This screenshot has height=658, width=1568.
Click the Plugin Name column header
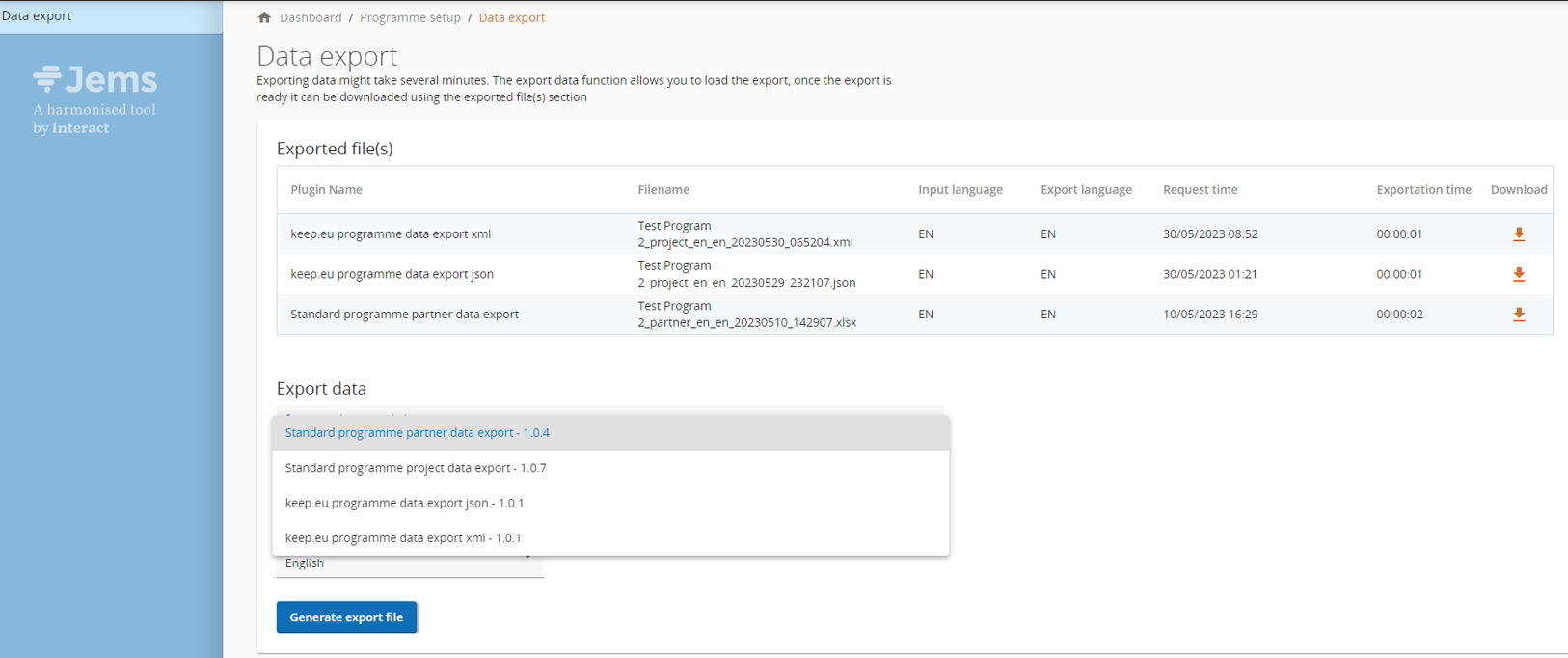point(326,190)
